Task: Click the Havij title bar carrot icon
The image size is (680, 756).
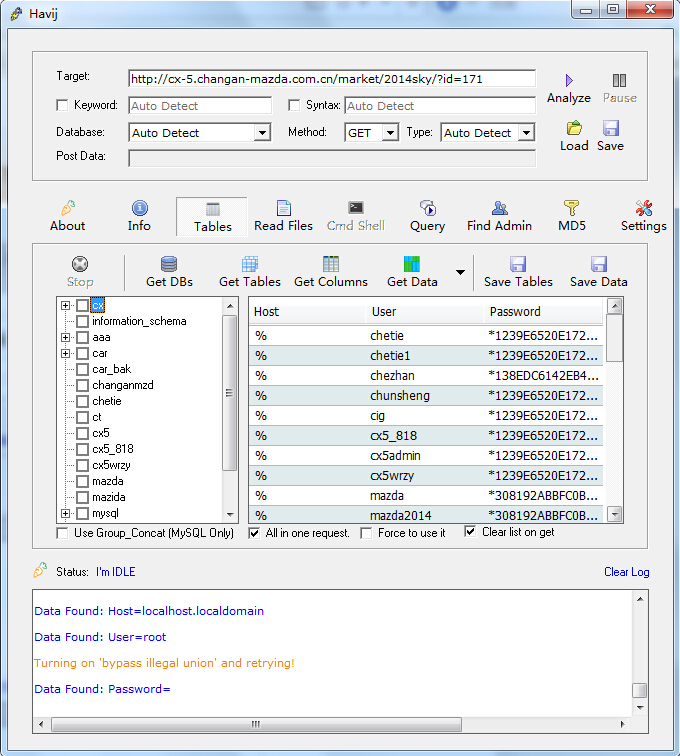Action: (16, 14)
